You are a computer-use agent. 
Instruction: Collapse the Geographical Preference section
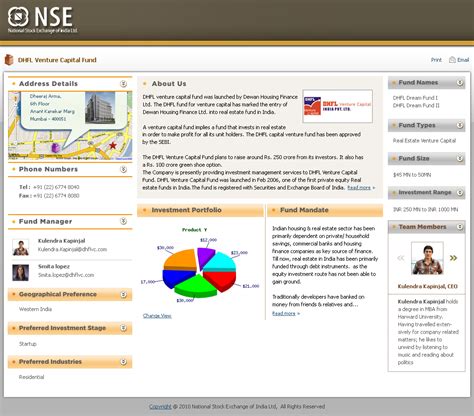[123, 294]
